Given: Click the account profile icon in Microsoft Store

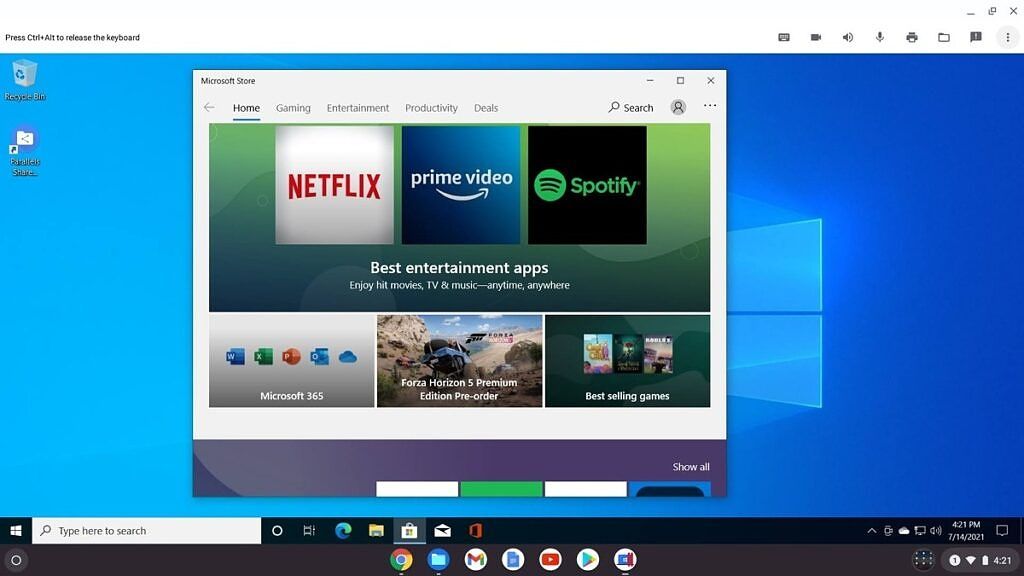Looking at the screenshot, I should coord(678,107).
